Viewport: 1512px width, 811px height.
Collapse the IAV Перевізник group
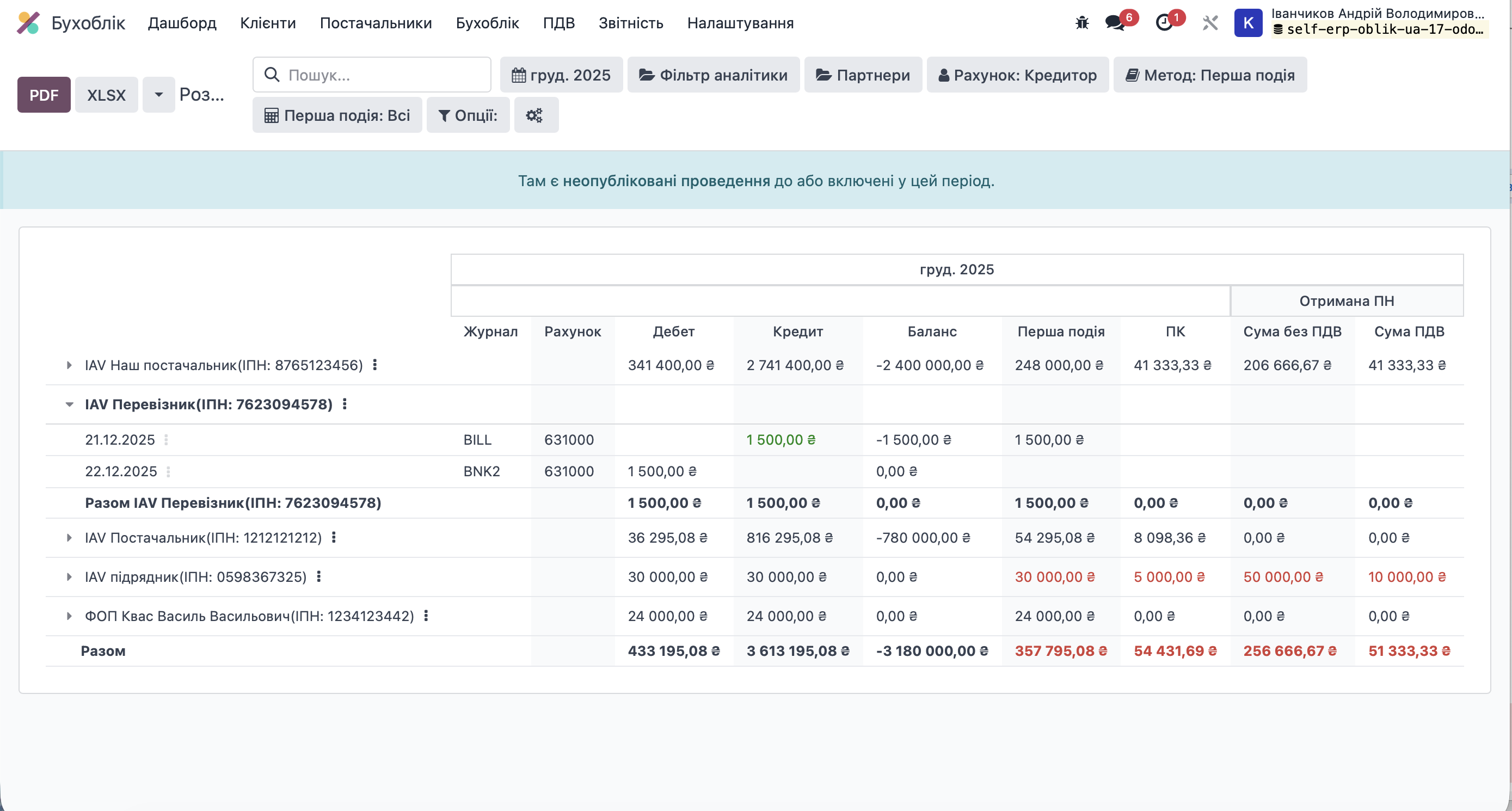point(69,404)
